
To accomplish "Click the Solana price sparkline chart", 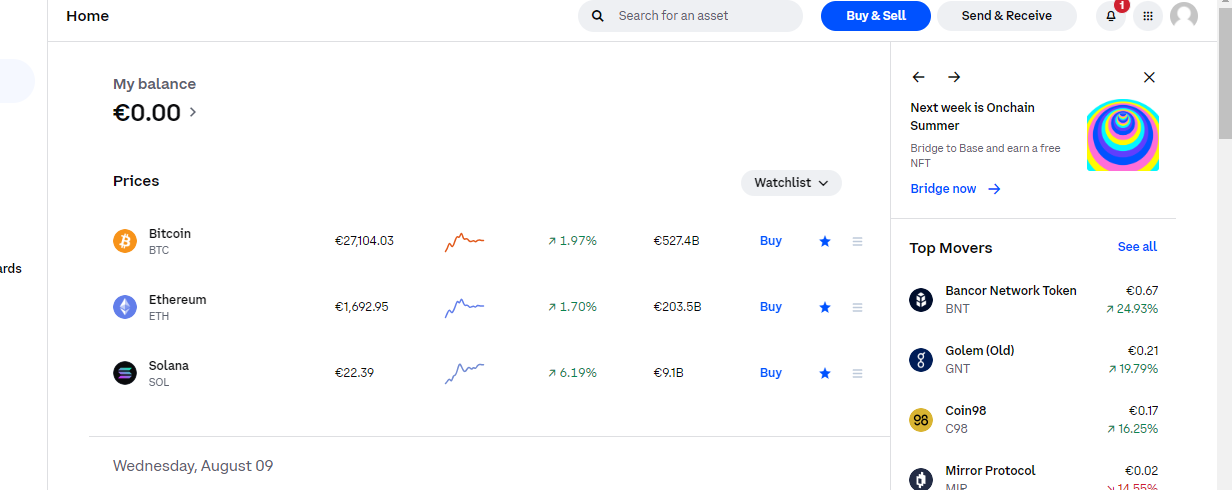I will coord(465,373).
